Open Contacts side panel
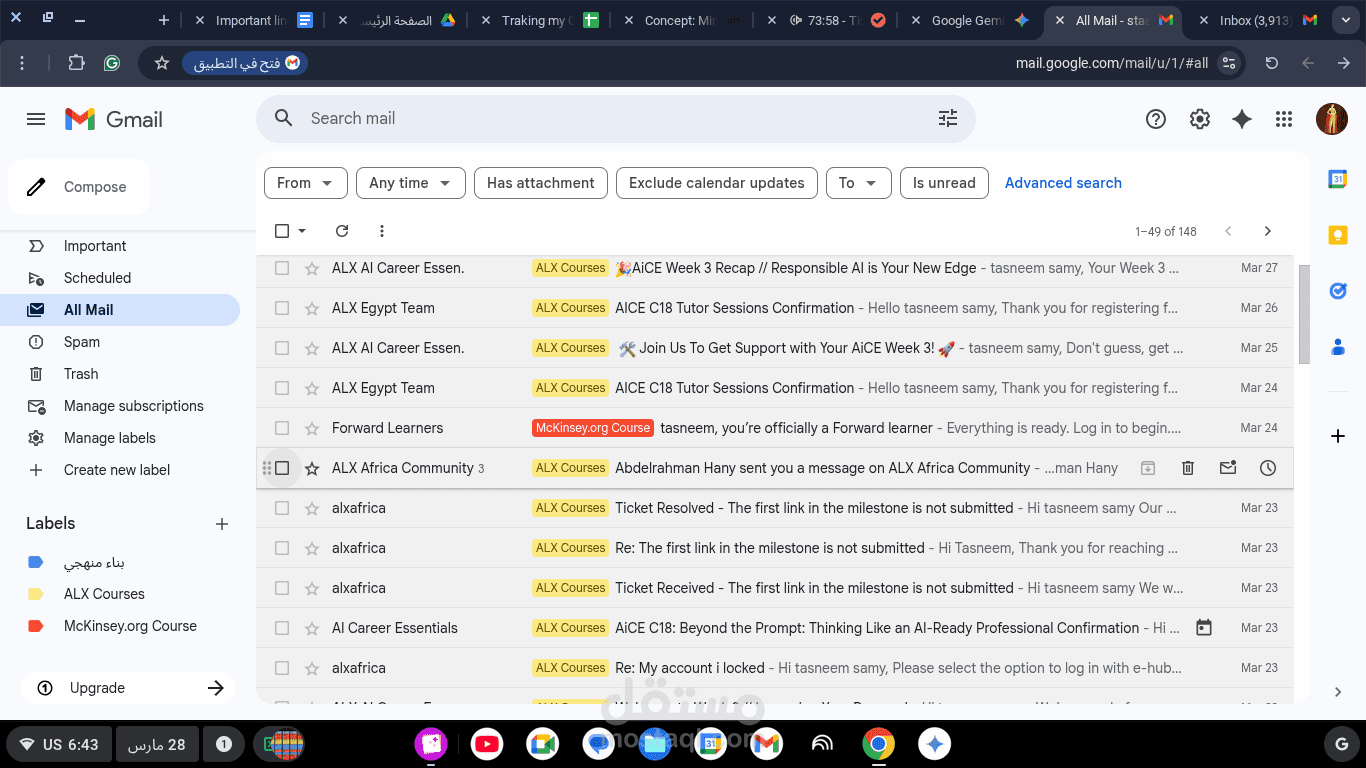 [x=1338, y=347]
